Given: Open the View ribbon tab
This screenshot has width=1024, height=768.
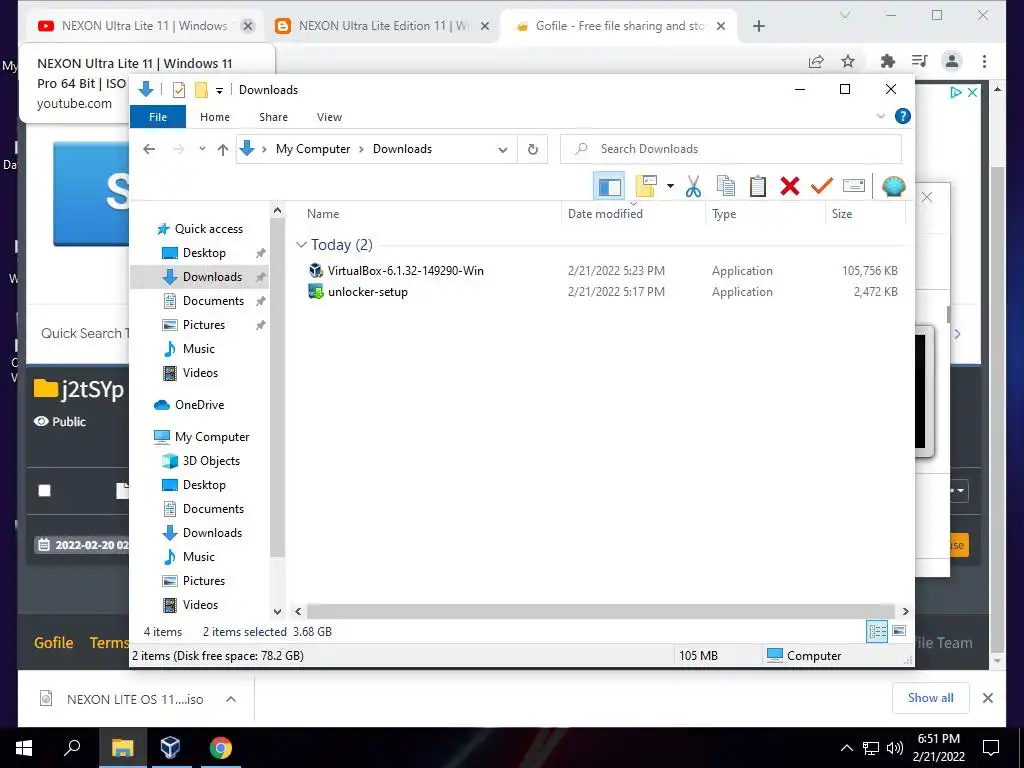Looking at the screenshot, I should [329, 117].
